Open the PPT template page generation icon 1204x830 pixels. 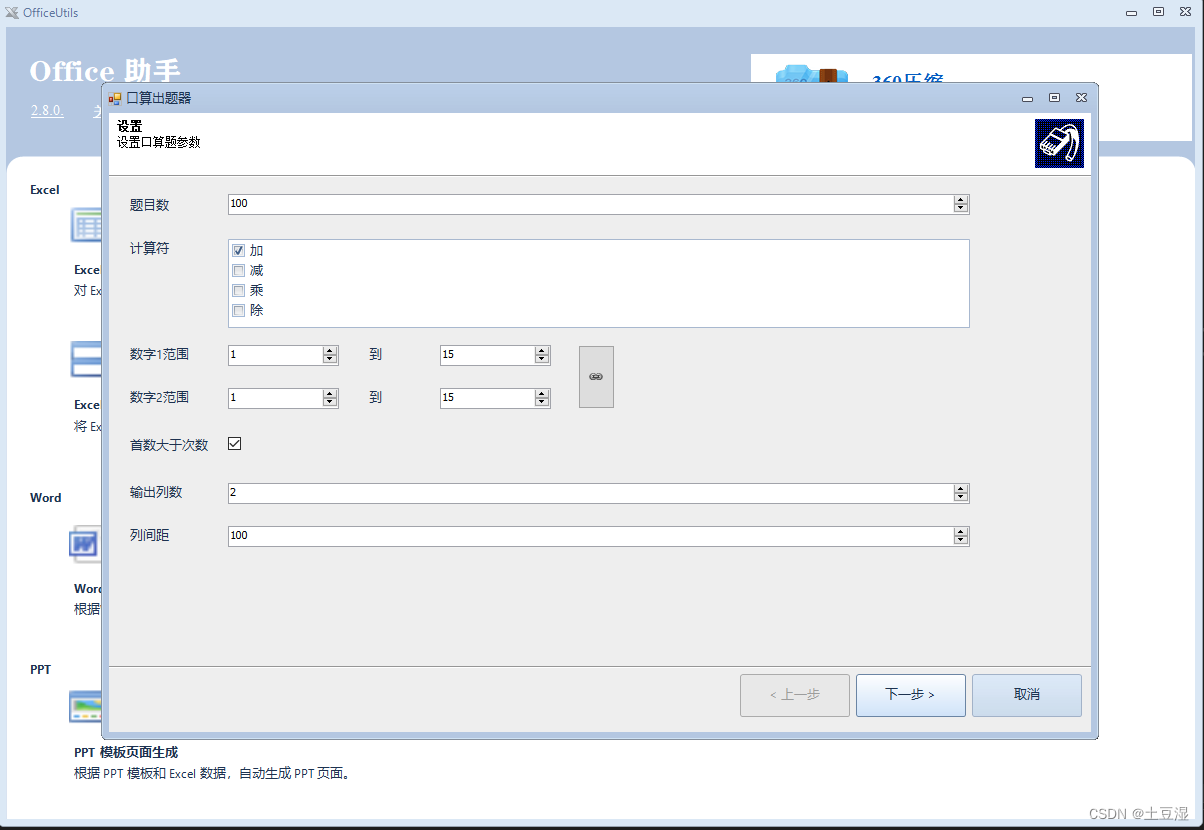(x=86, y=707)
